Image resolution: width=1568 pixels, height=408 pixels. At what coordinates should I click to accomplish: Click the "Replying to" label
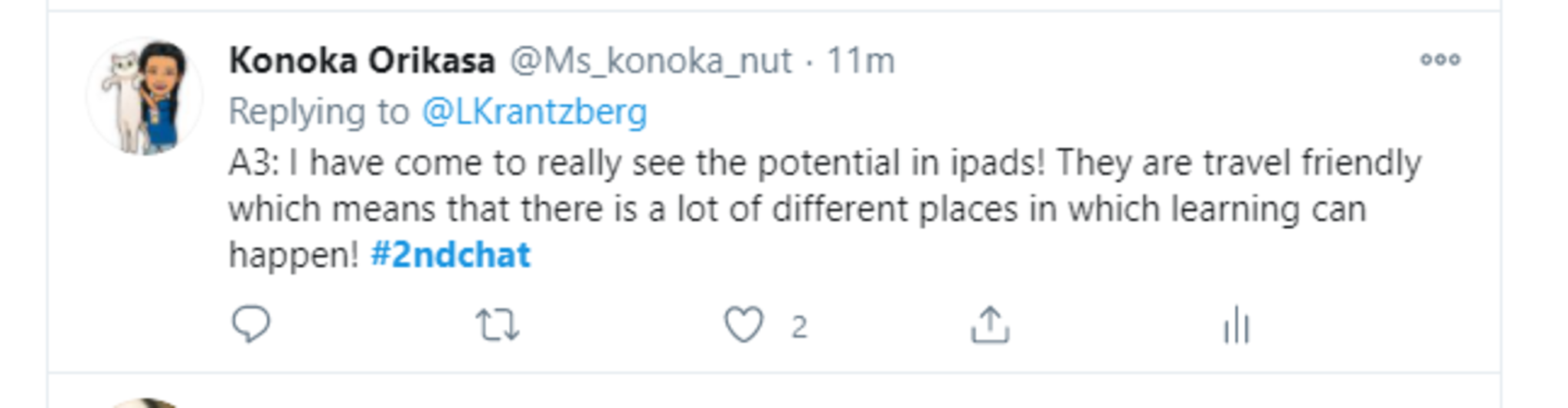pyautogui.click(x=318, y=112)
